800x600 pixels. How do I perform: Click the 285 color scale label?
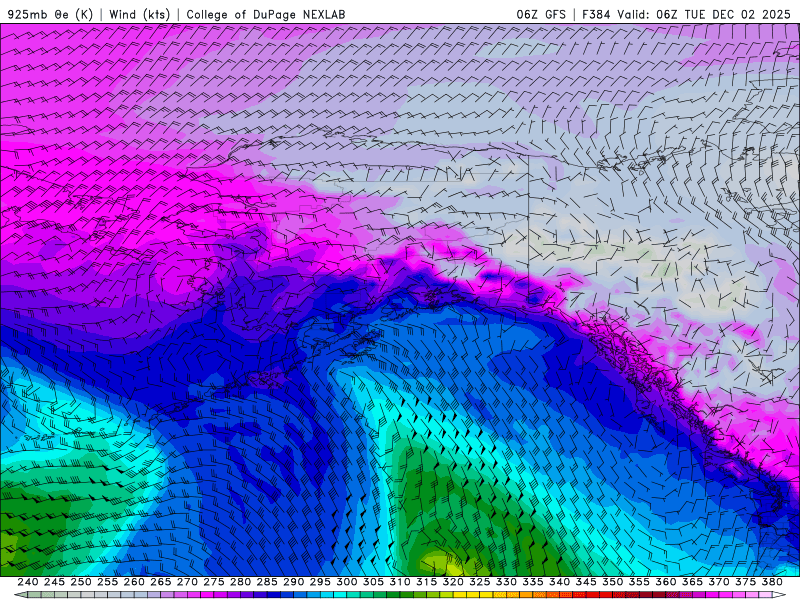coord(267,582)
